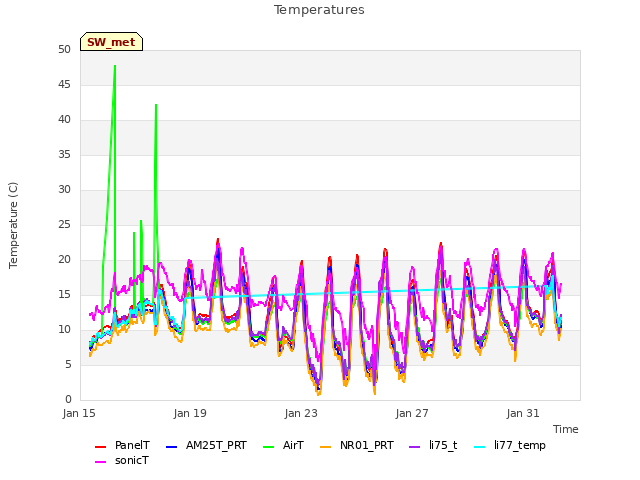Click the green AirT color marker
The height and width of the screenshot is (480, 640).
point(269,447)
